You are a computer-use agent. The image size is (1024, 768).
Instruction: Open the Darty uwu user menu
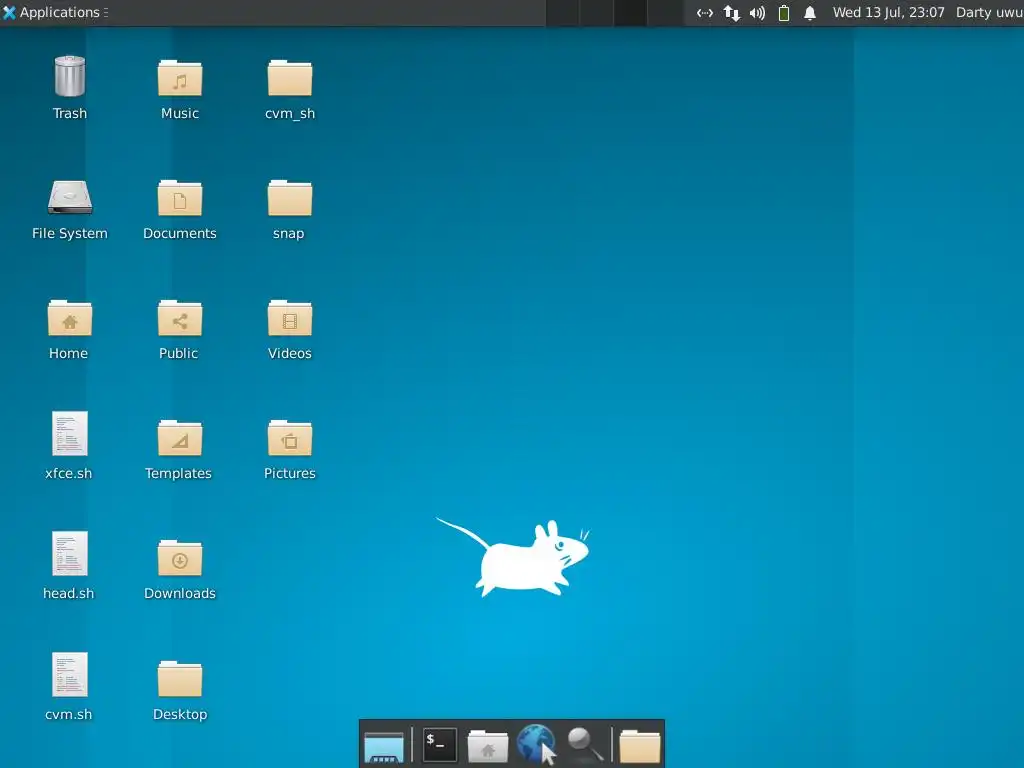pos(989,12)
